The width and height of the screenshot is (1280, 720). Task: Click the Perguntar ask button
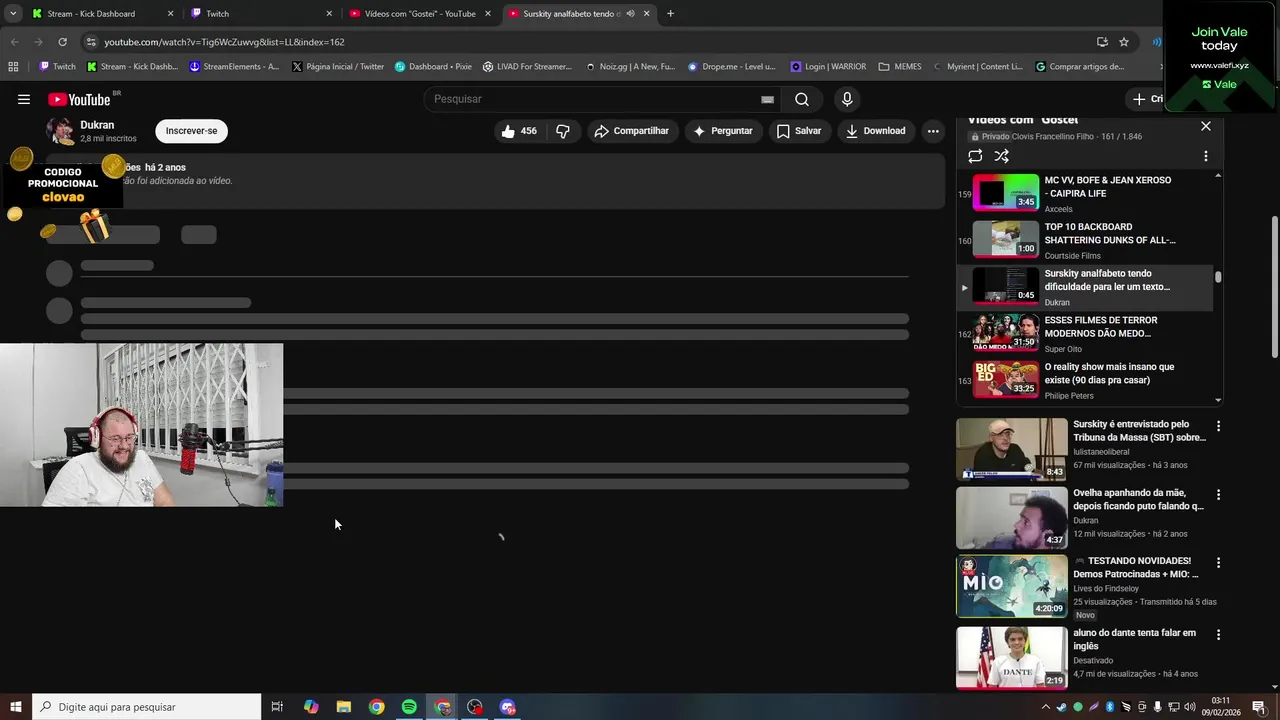pos(722,131)
